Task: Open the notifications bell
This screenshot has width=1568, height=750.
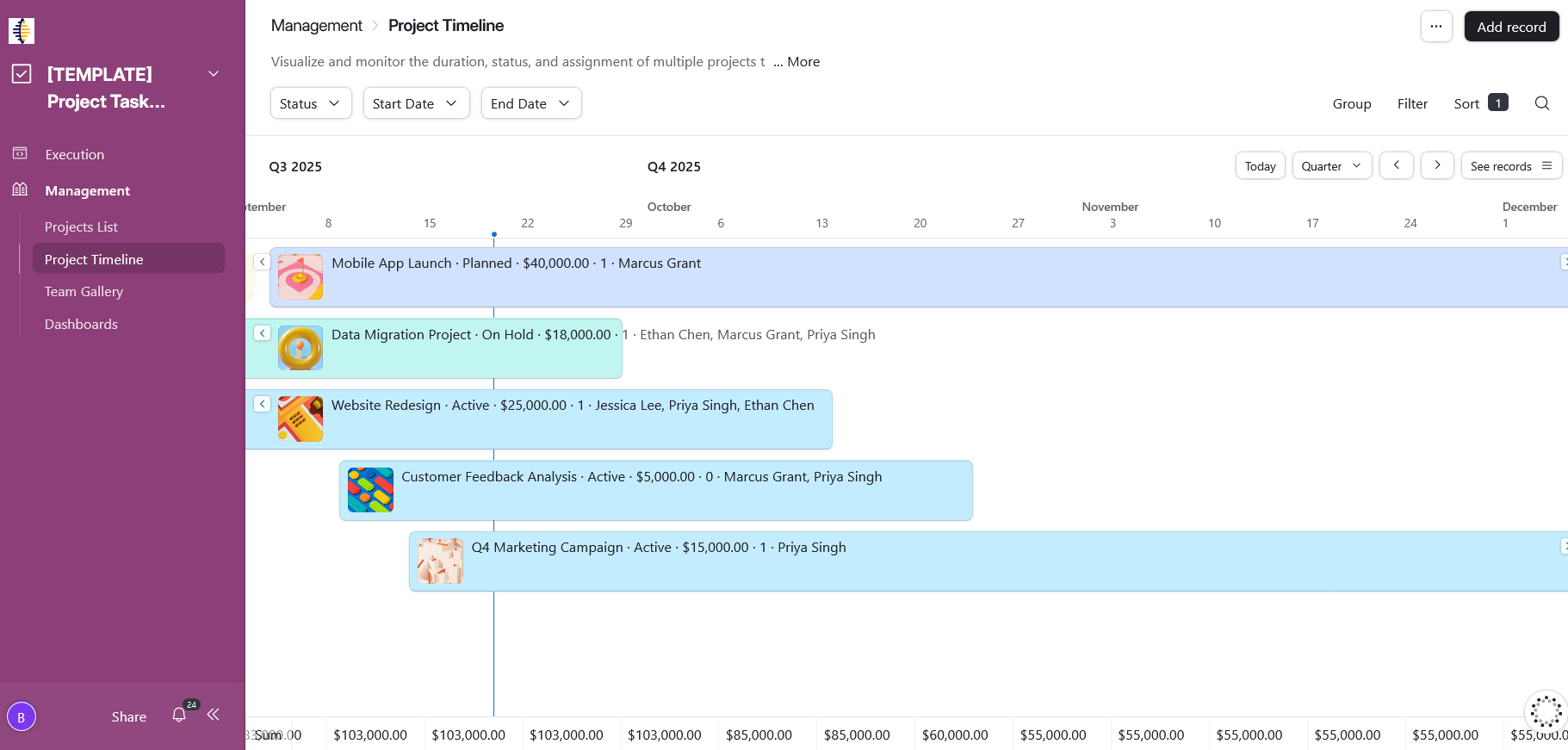Action: 179,715
